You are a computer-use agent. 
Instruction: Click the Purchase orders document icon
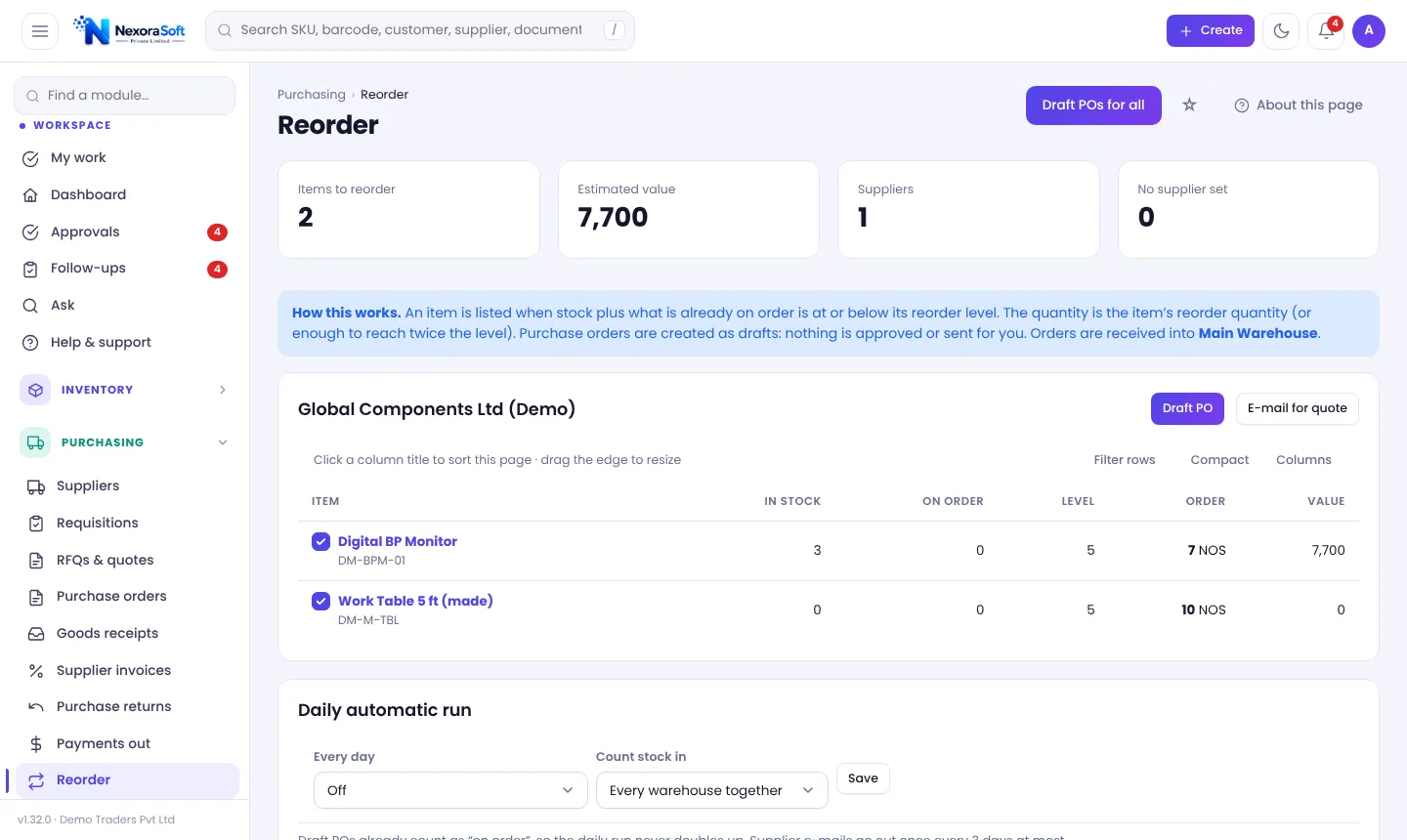click(36, 596)
